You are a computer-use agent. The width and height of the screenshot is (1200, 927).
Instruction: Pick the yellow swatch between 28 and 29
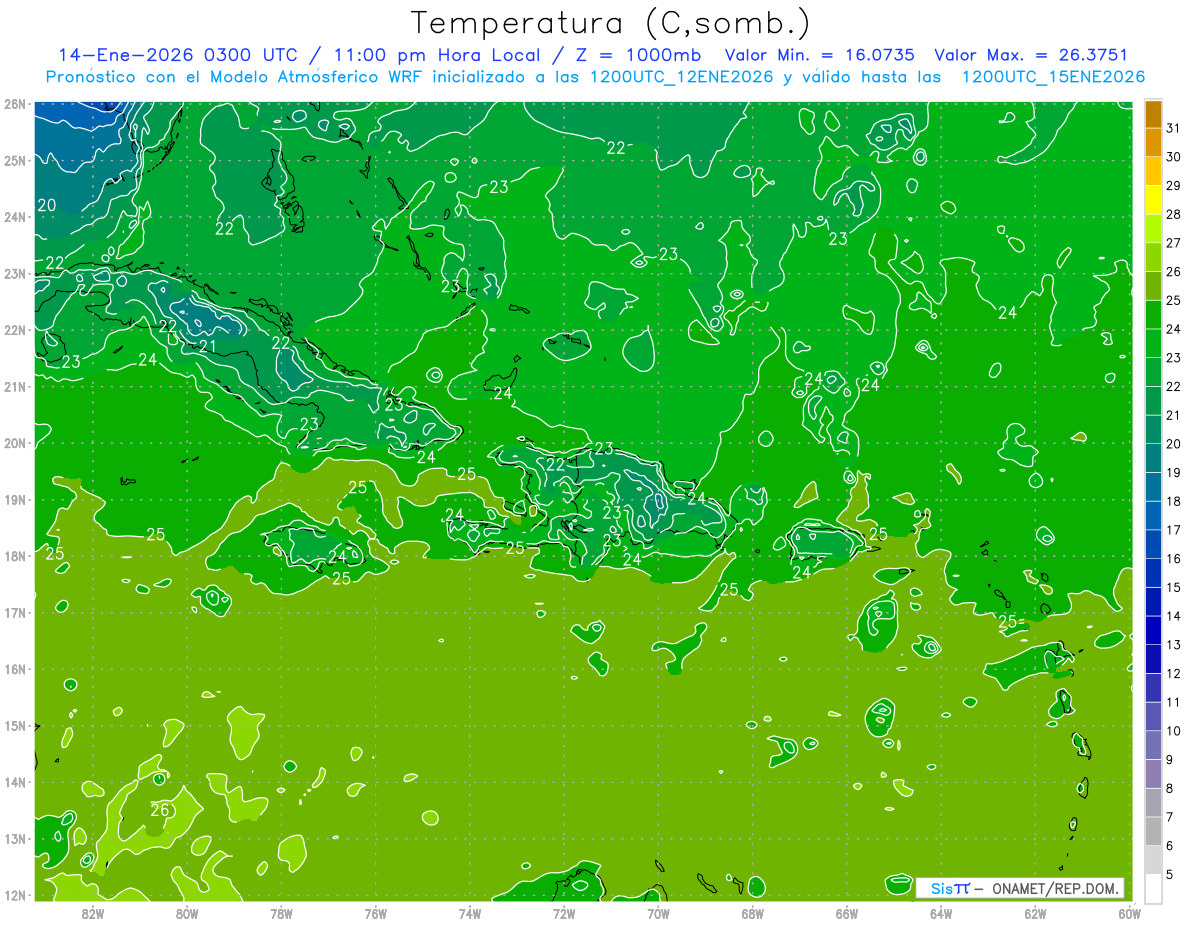pos(1154,200)
